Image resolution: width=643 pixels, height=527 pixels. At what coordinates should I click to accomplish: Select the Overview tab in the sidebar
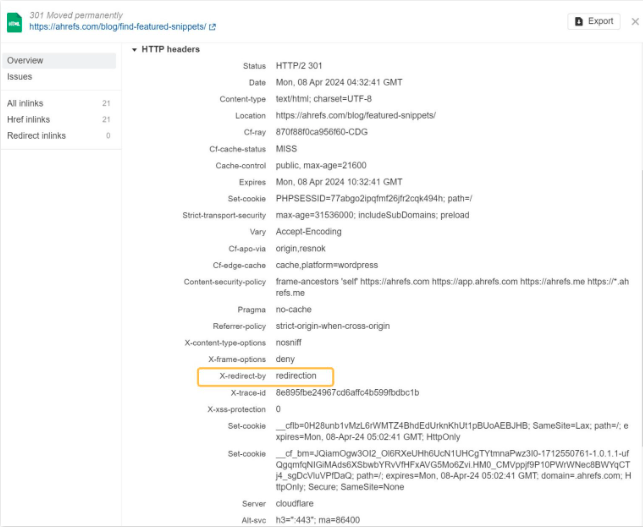(59, 61)
